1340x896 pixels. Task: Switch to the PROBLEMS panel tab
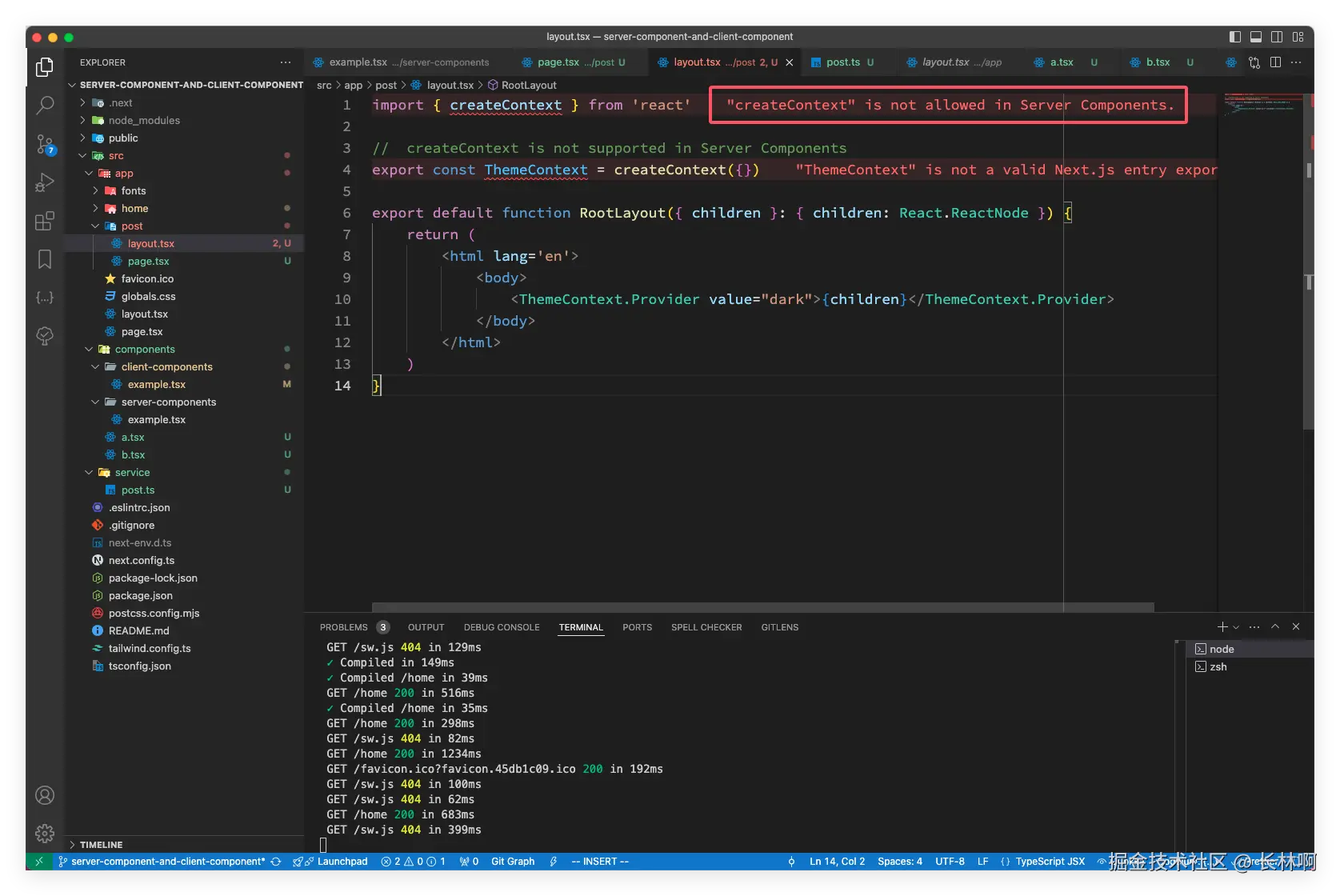344,628
